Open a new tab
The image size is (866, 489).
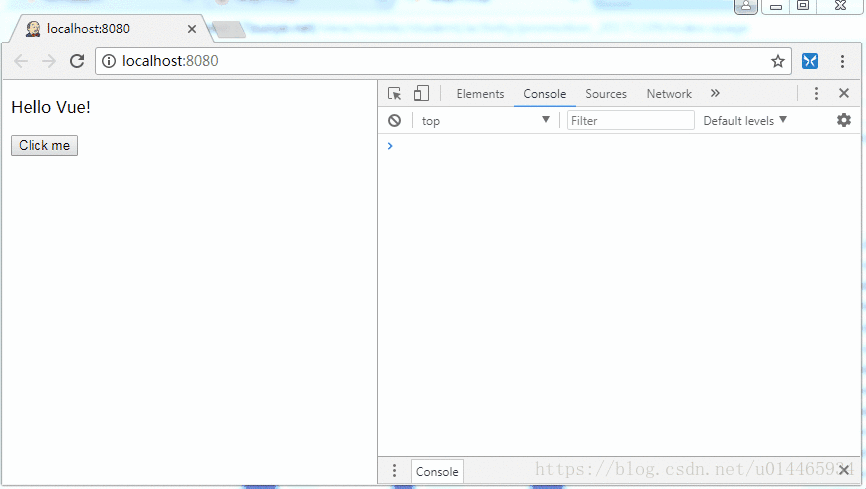click(x=228, y=29)
